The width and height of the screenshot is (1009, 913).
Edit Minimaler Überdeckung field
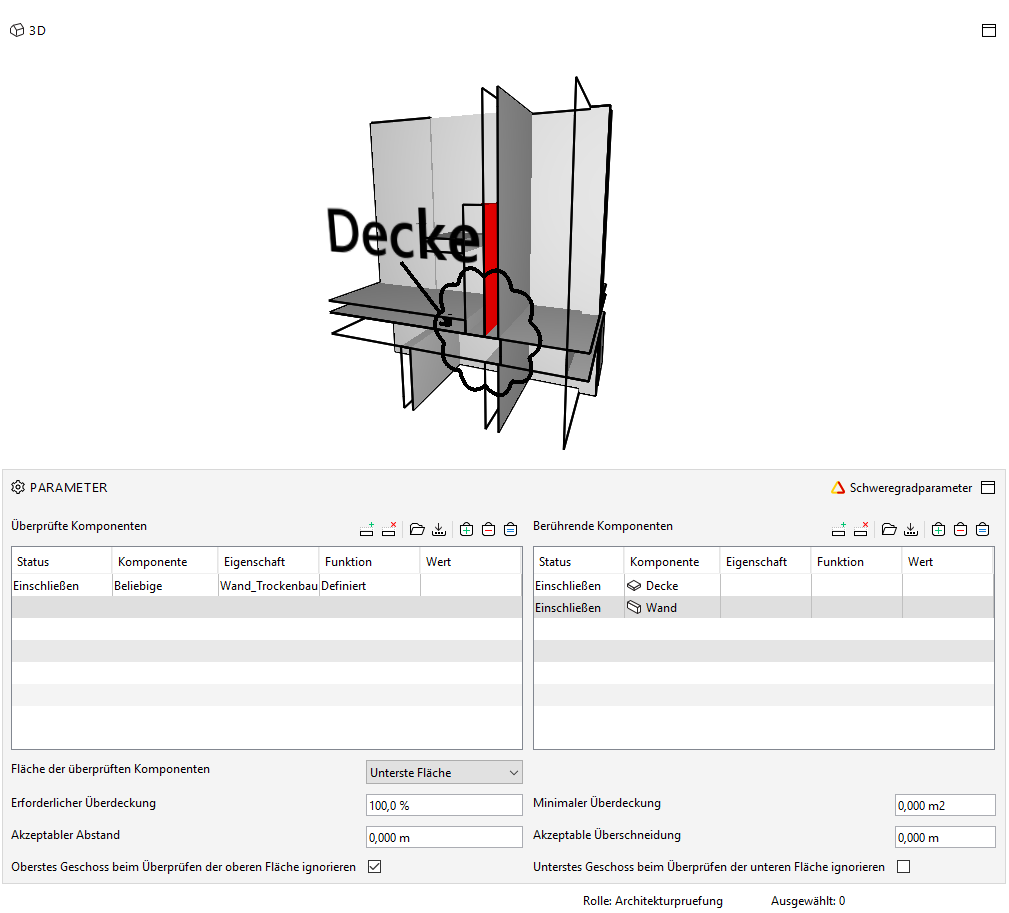pyautogui.click(x=945, y=805)
